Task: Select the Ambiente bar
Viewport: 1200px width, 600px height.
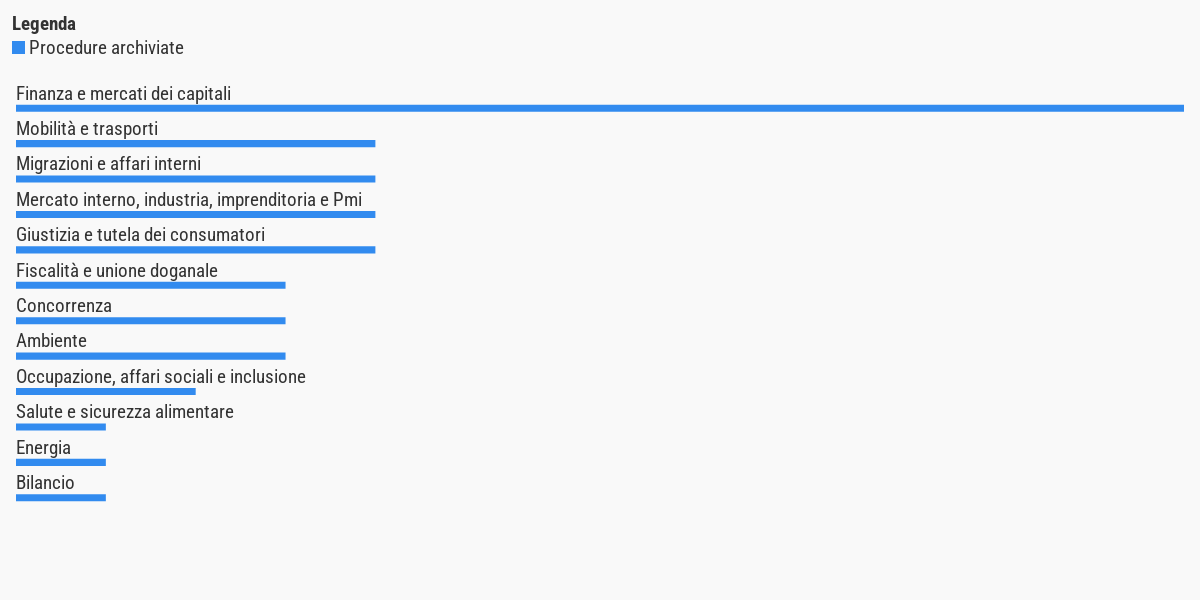Action: click(x=150, y=356)
